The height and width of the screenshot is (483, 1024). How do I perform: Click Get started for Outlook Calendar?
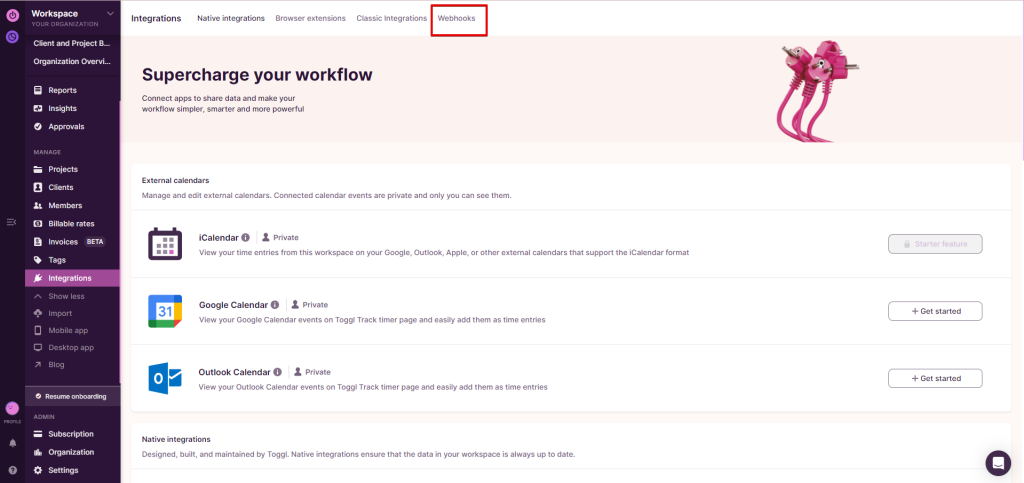pos(935,378)
